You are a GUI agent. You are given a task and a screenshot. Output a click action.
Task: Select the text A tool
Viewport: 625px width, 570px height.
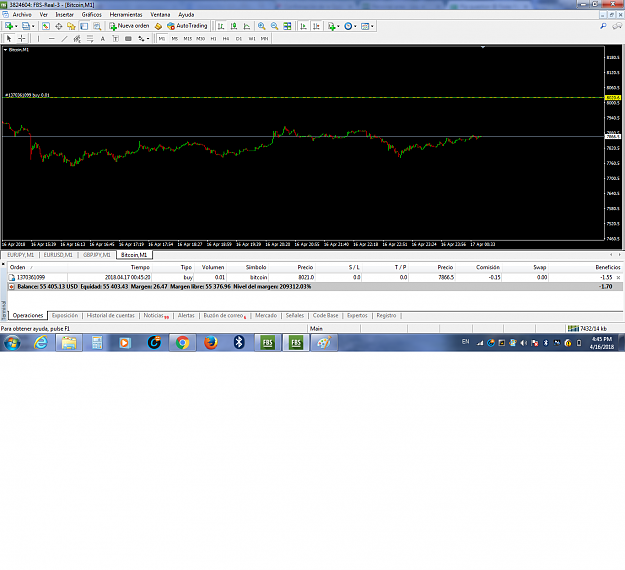(x=102, y=39)
